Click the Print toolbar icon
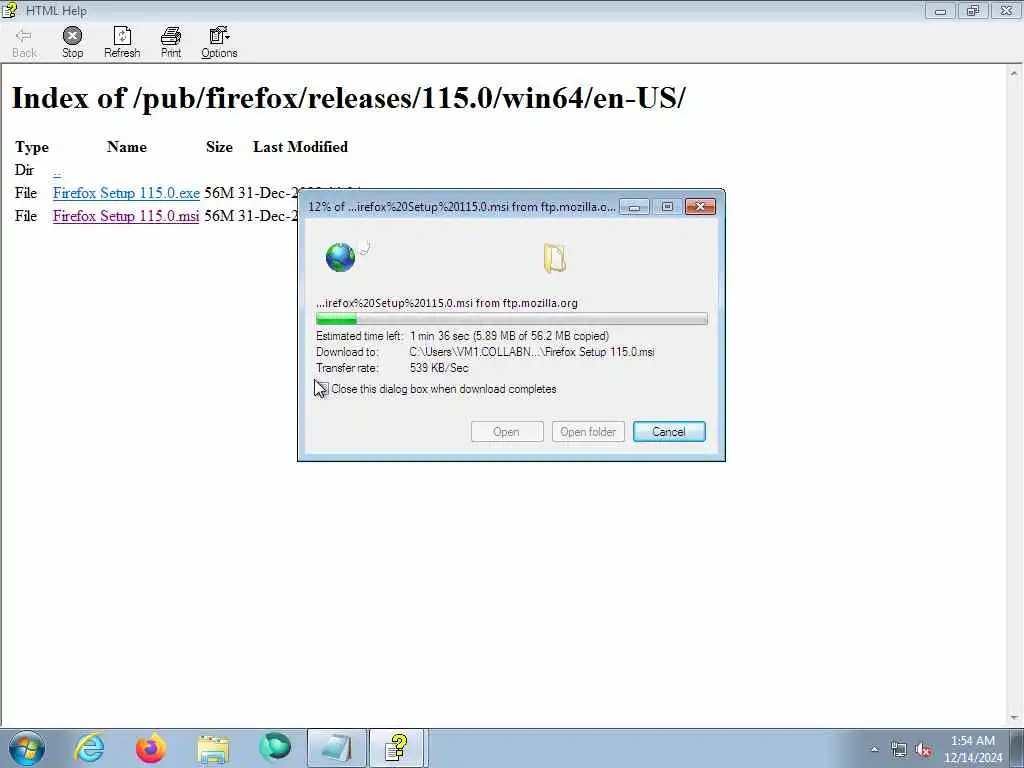This screenshot has width=1024, height=768. [x=171, y=42]
